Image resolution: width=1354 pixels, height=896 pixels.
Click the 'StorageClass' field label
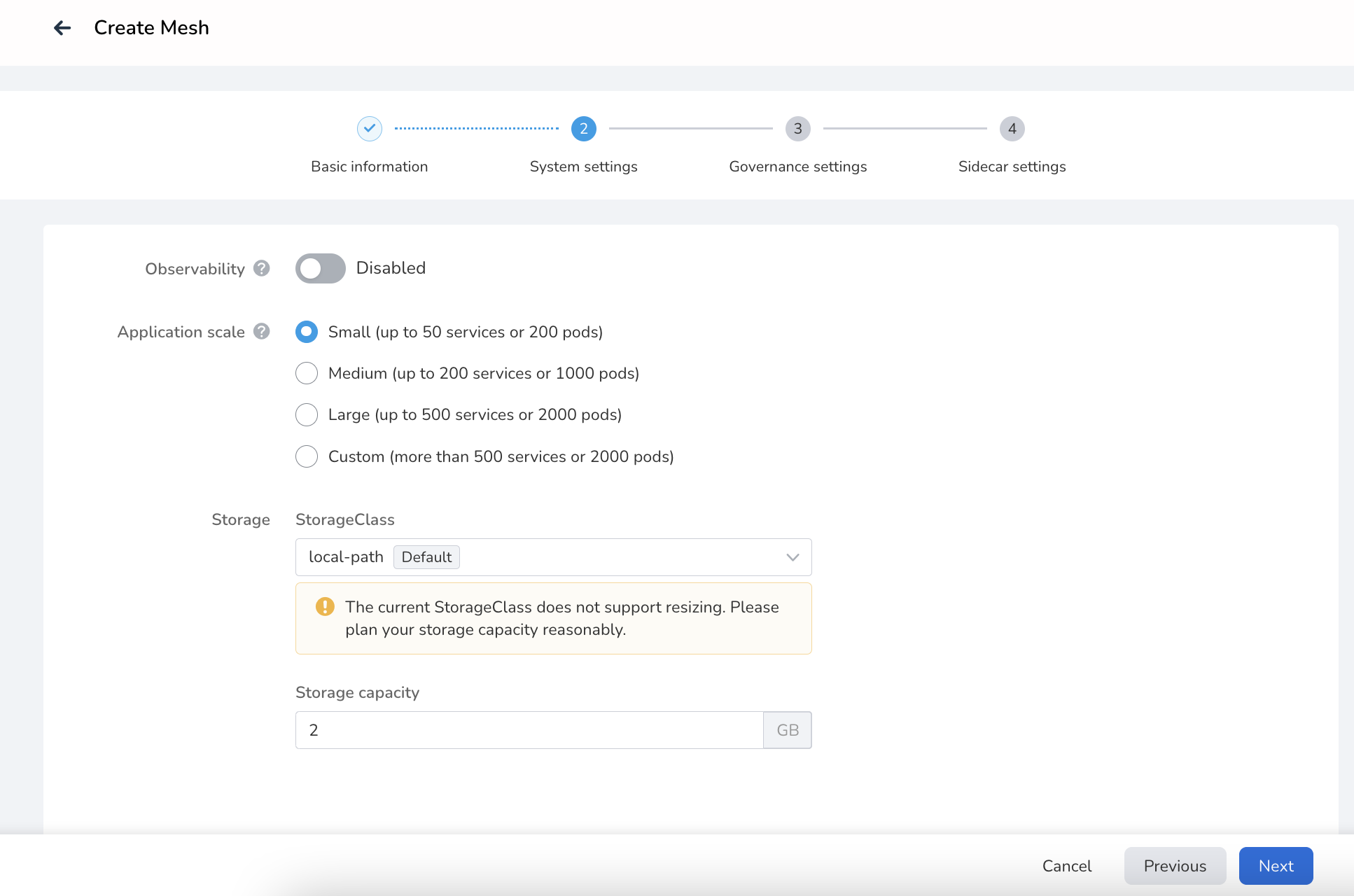[x=345, y=519]
